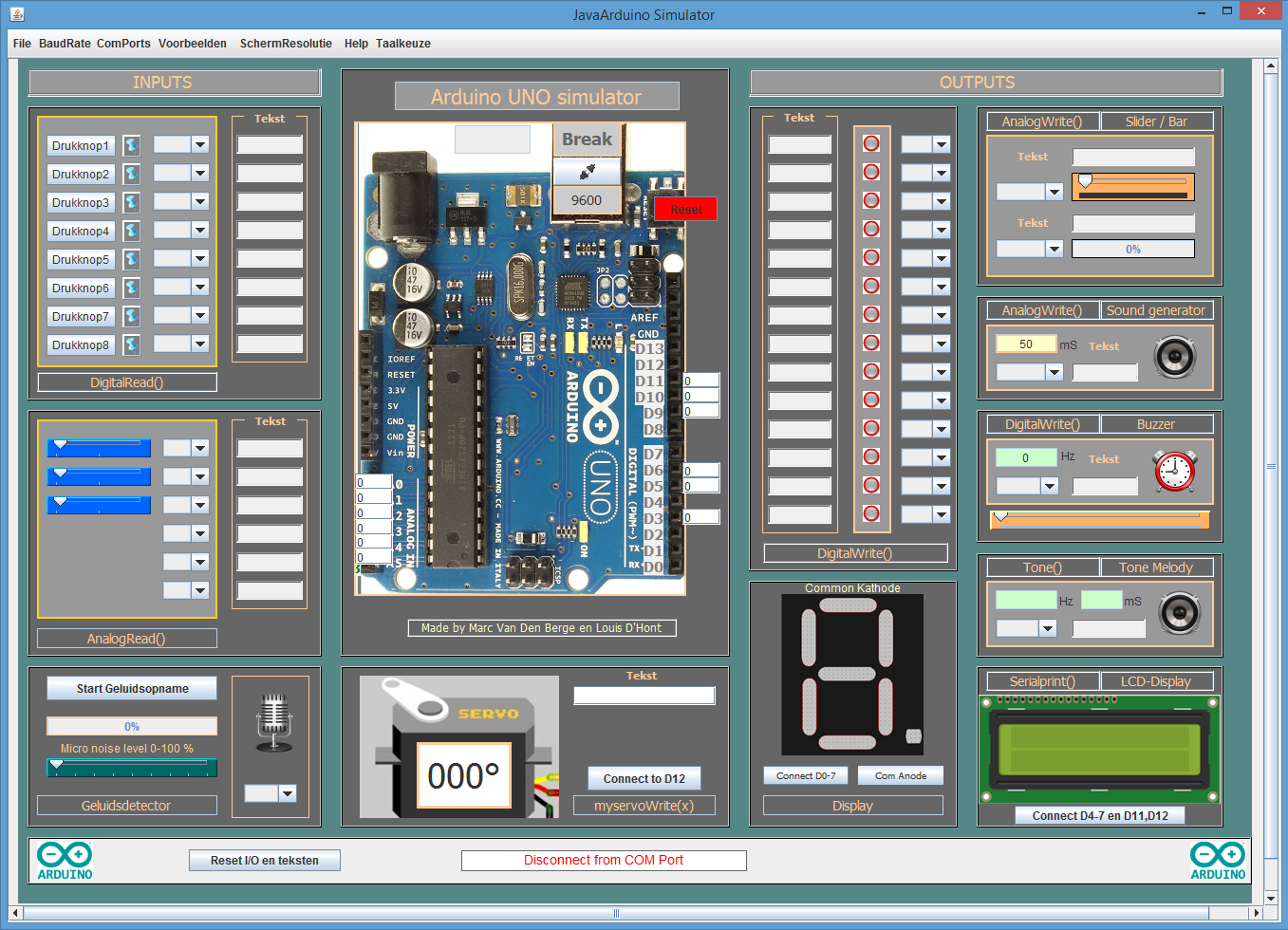Viewport: 1288px width, 930px height.
Task: Click the Java icon in title bar
Action: click(x=17, y=14)
